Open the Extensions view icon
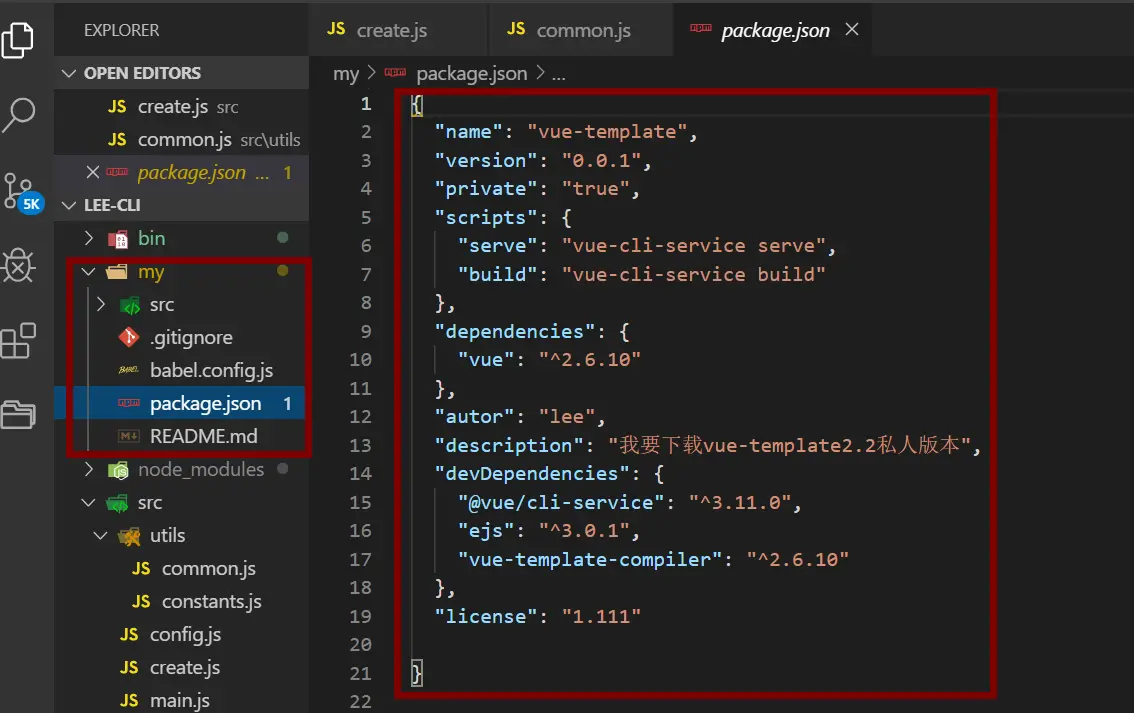The width and height of the screenshot is (1134, 713). (x=20, y=341)
